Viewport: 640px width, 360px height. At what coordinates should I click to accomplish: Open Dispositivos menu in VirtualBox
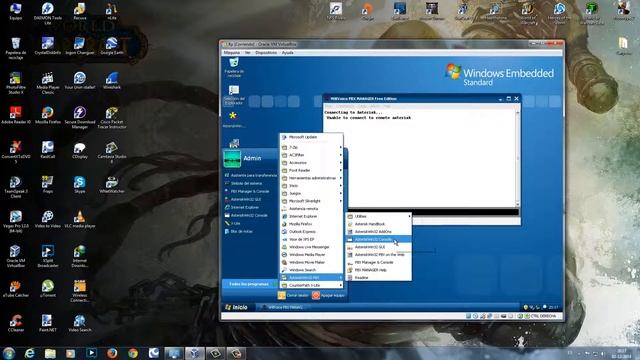coord(266,53)
